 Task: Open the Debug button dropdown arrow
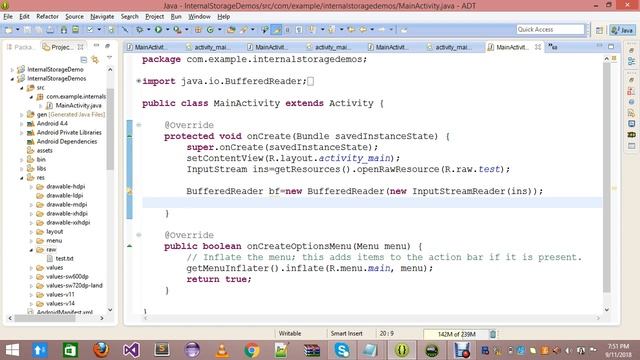point(149,29)
